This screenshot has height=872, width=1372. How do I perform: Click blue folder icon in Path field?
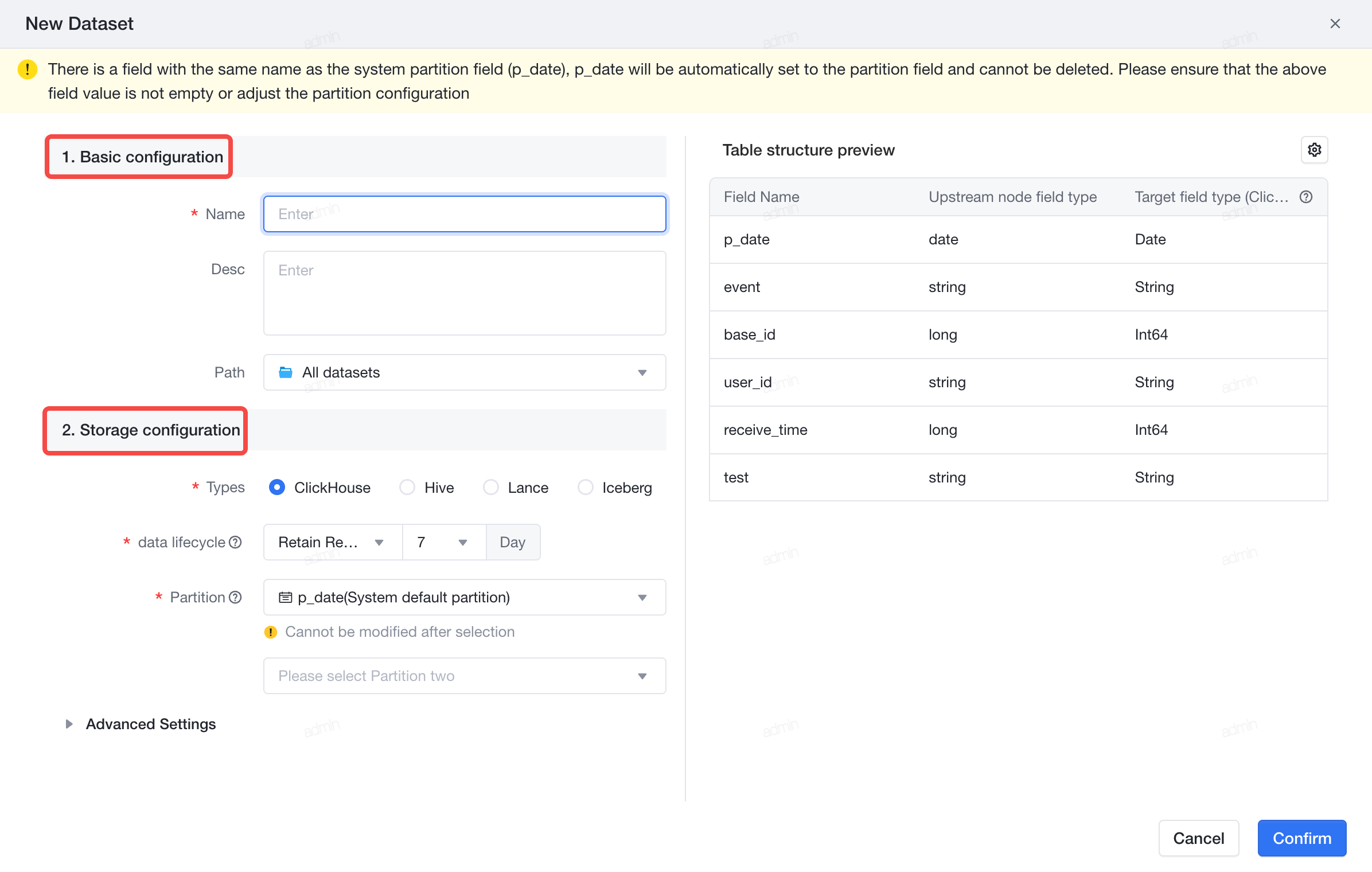286,372
